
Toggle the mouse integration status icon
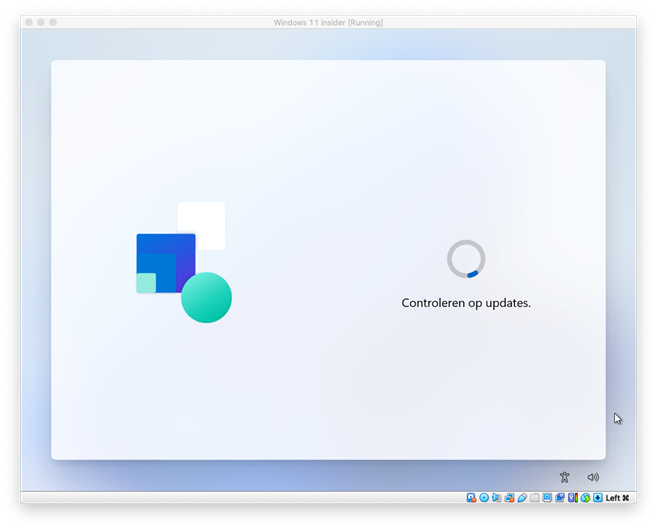pos(585,498)
